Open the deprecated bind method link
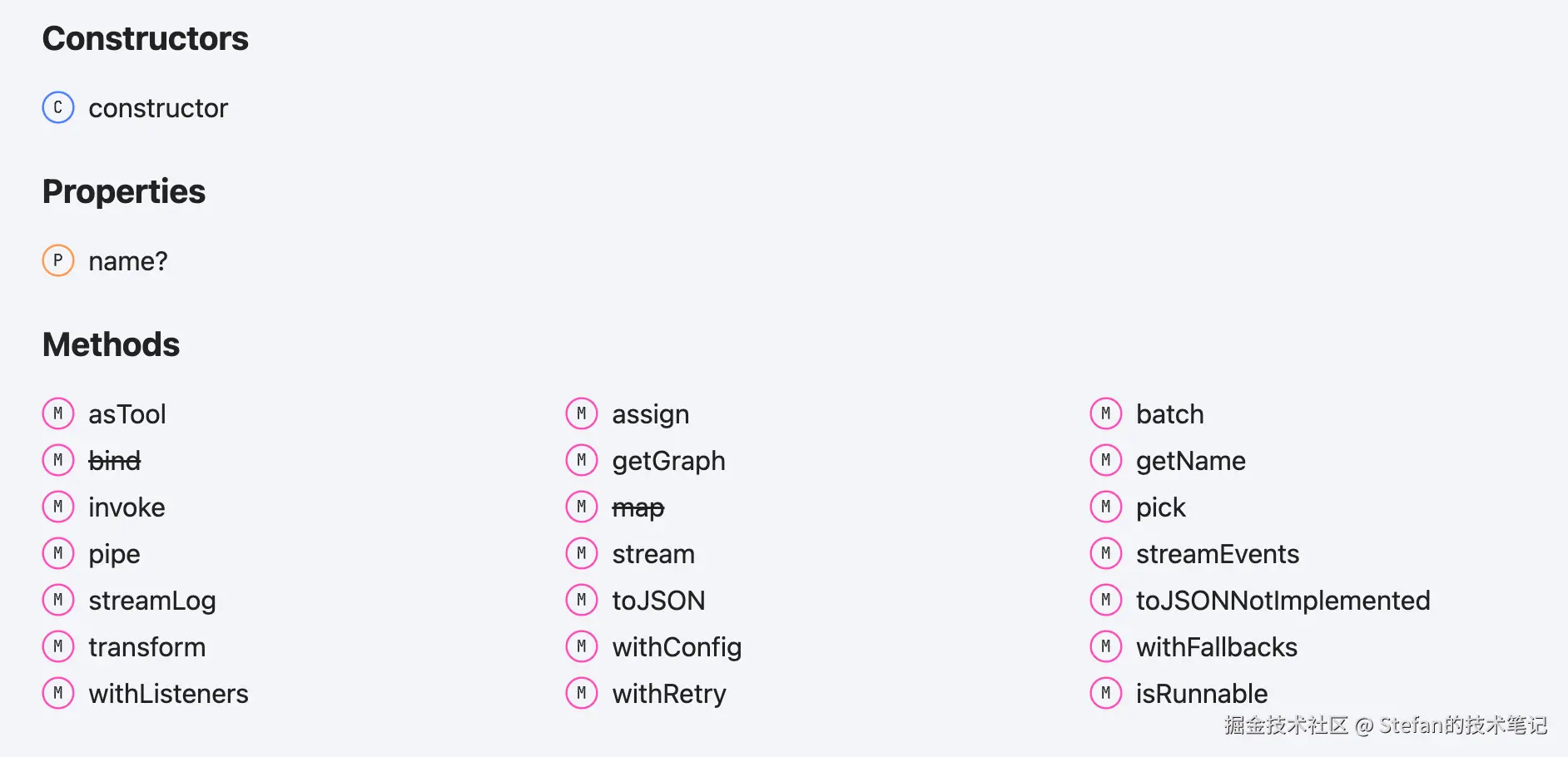1568x757 pixels. 115,461
